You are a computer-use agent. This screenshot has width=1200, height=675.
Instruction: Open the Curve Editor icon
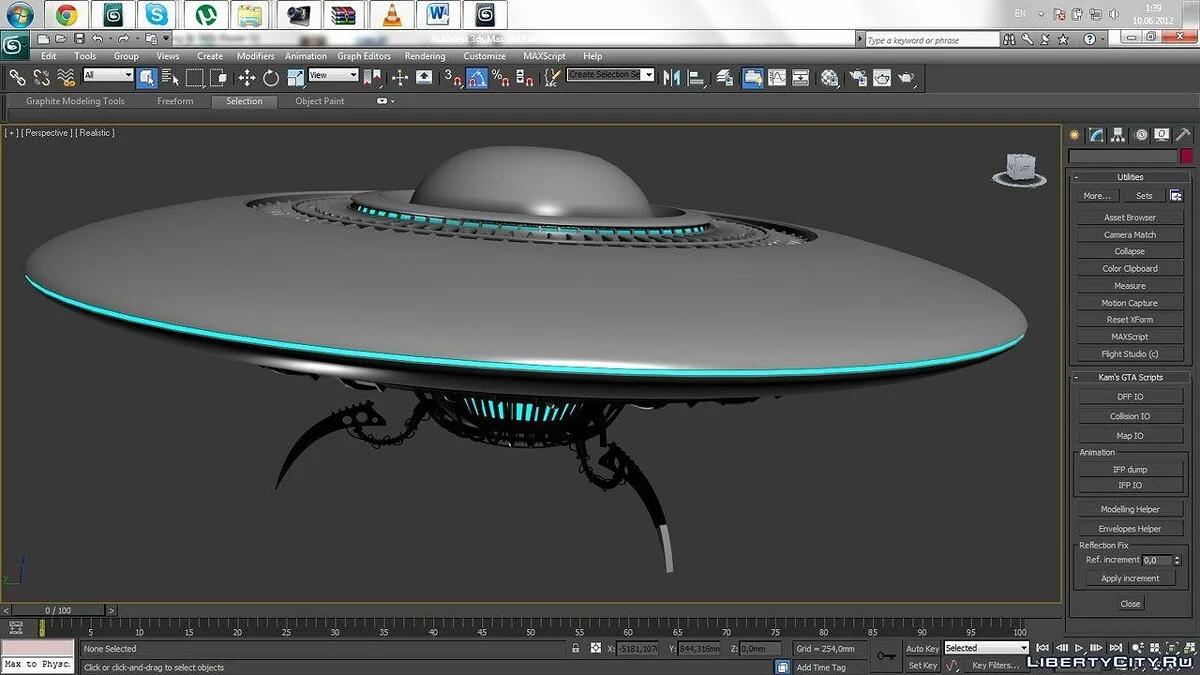779,77
